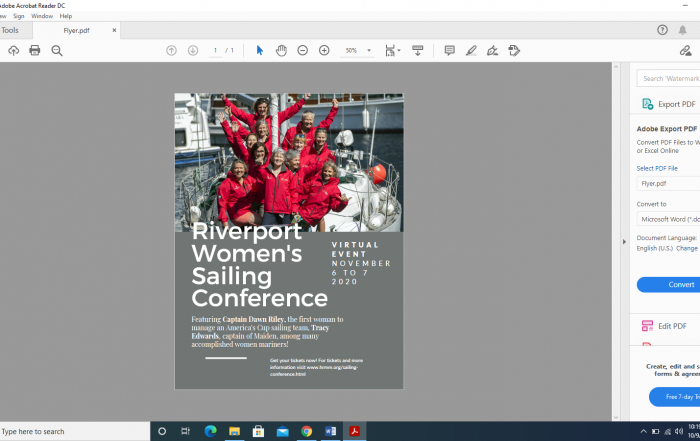
Task: Click the print icon in the toolbar
Action: pyautogui.click(x=35, y=50)
